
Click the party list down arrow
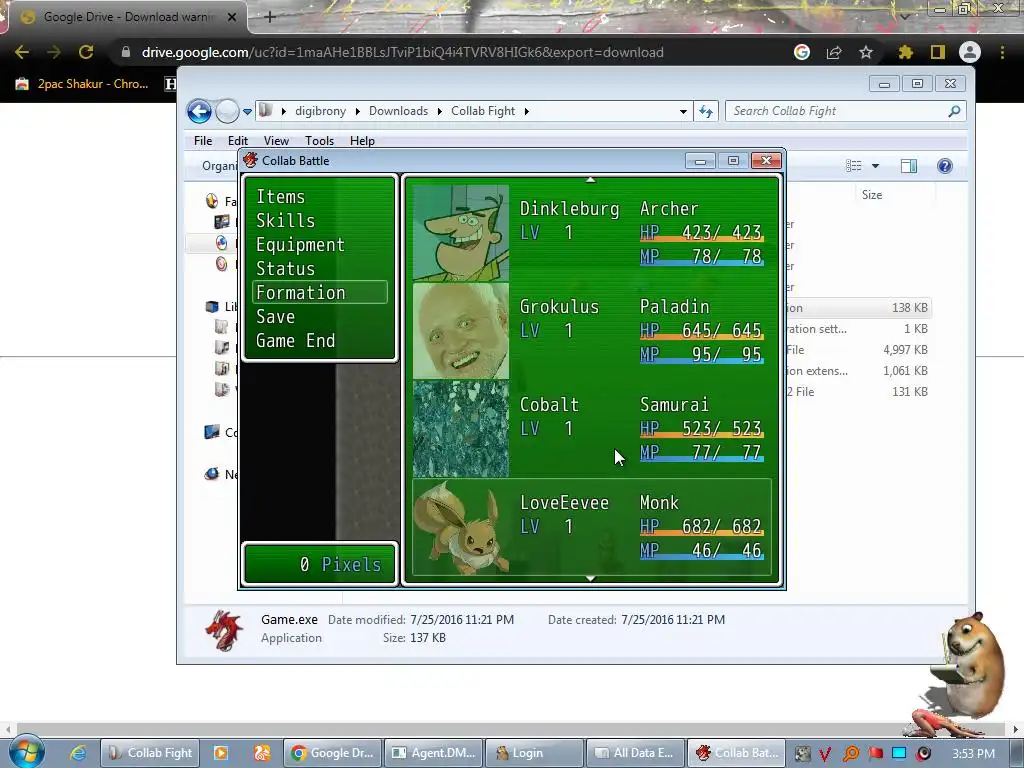pos(590,579)
